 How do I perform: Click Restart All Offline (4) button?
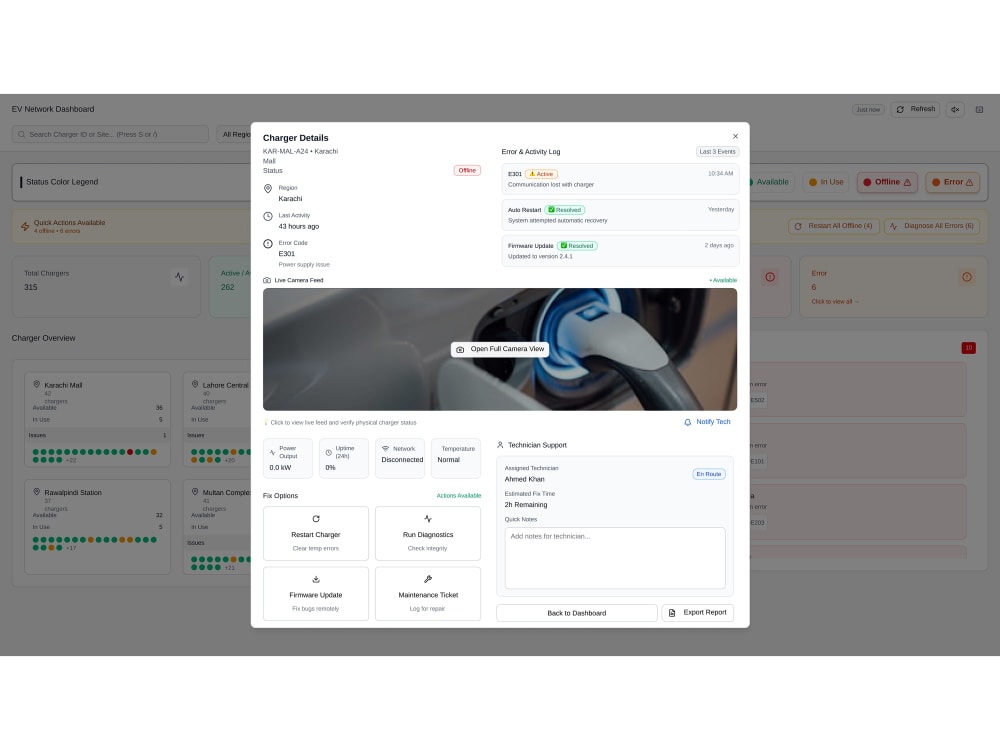coord(834,226)
